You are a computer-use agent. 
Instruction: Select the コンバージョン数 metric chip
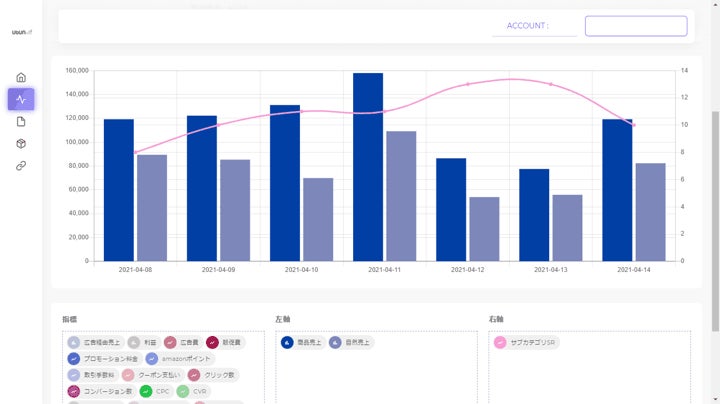pos(101,391)
